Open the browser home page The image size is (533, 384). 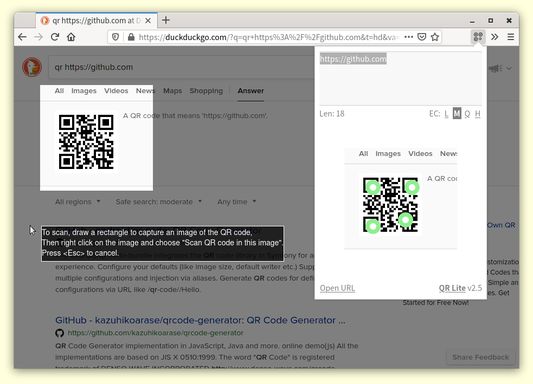[x=71, y=37]
